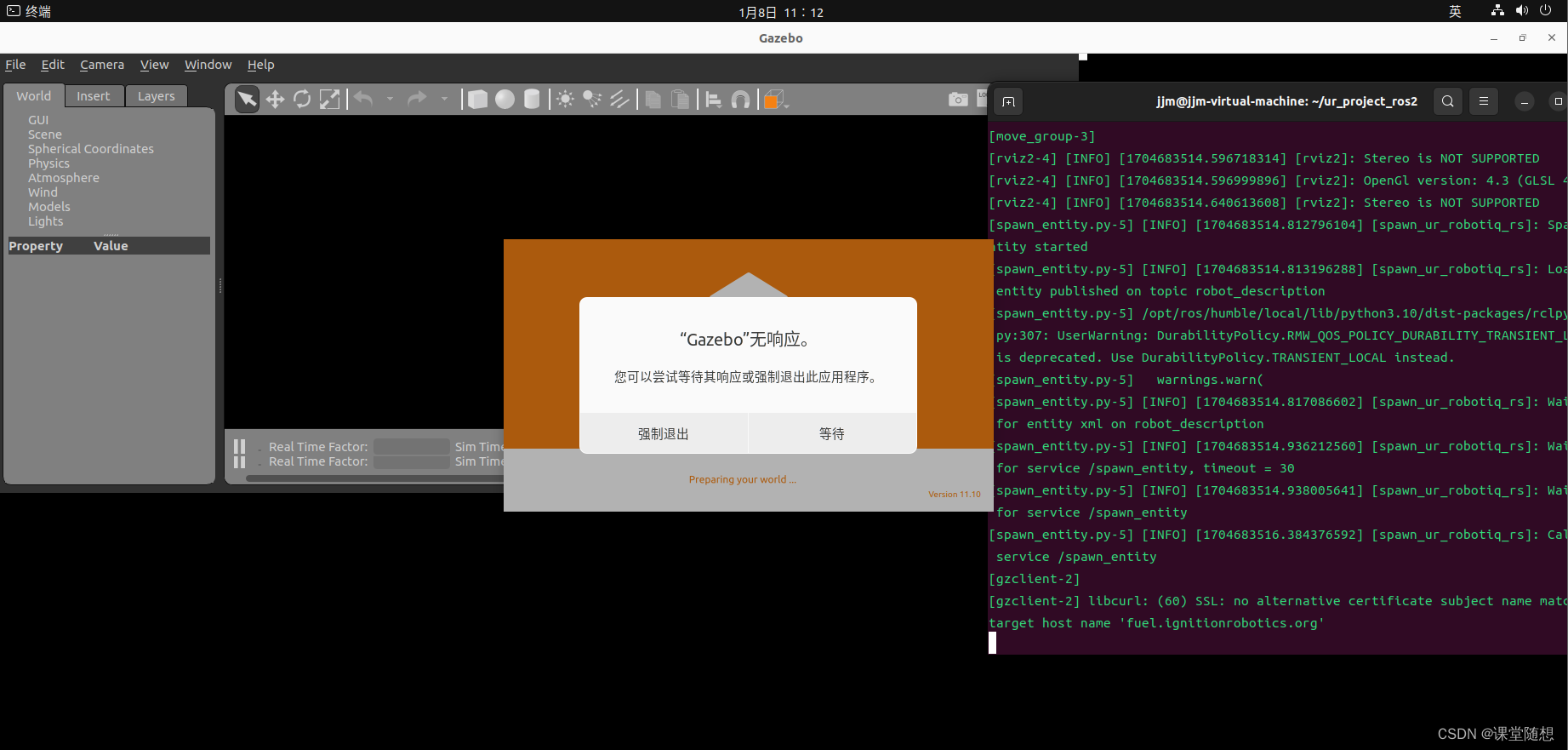The width and height of the screenshot is (1568, 750).
Task: Add a Spot light
Action: 592,100
